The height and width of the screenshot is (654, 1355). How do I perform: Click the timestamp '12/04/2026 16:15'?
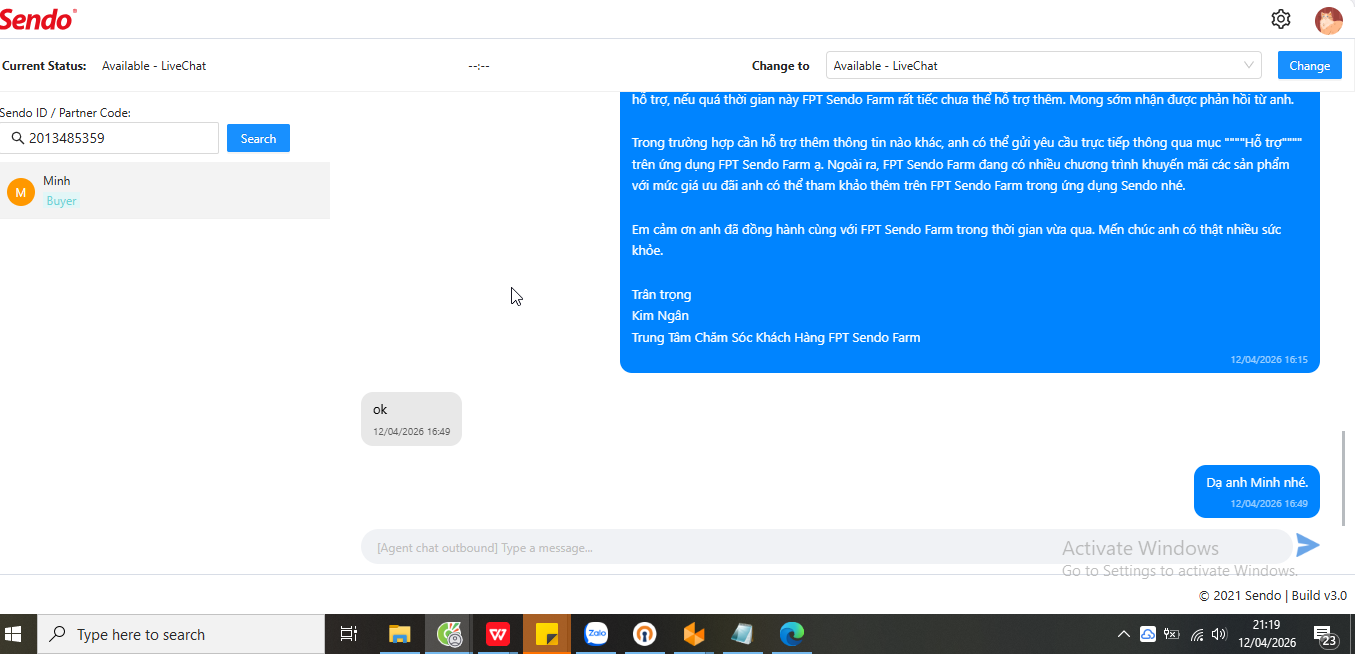click(1268, 359)
